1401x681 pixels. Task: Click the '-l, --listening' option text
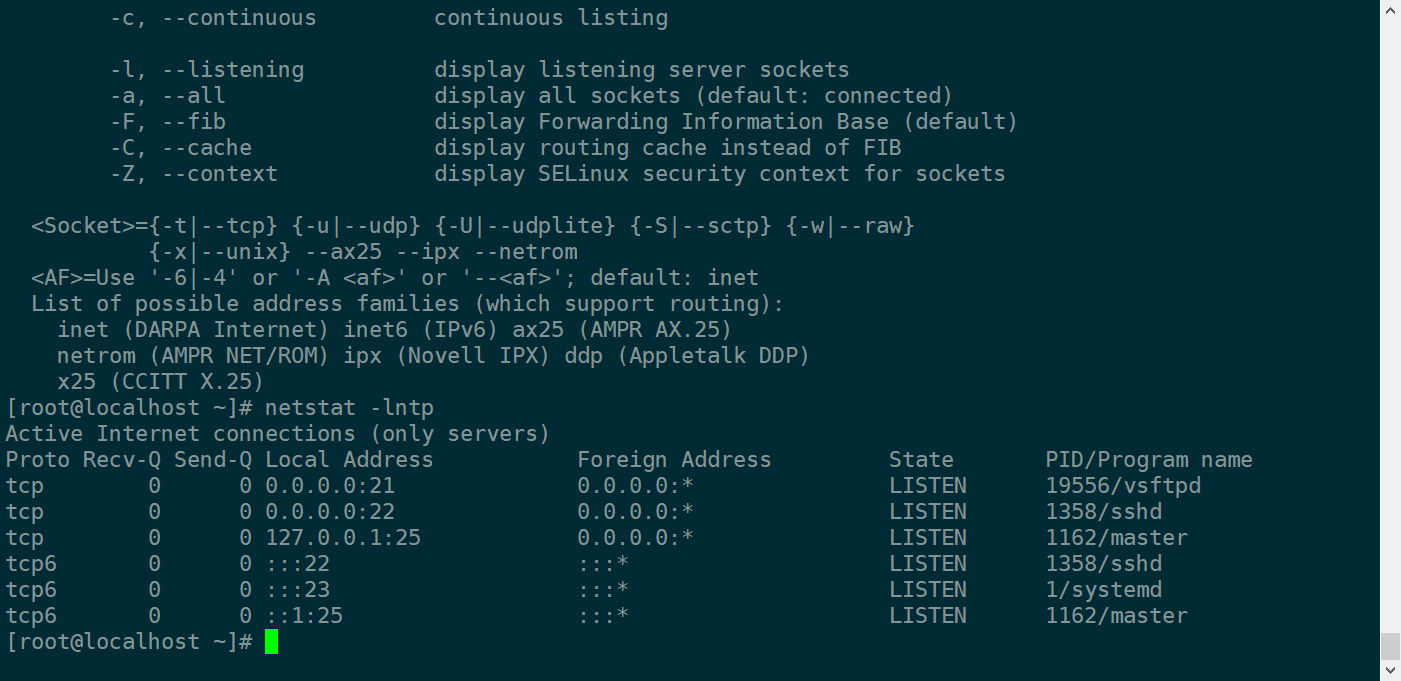tap(207, 70)
